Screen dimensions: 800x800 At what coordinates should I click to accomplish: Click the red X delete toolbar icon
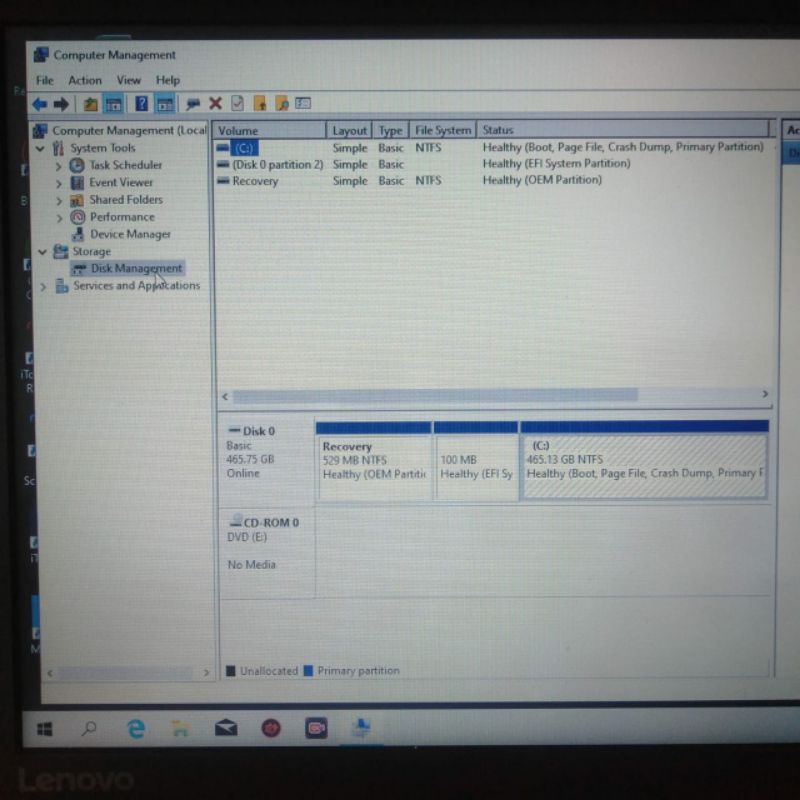pos(215,104)
